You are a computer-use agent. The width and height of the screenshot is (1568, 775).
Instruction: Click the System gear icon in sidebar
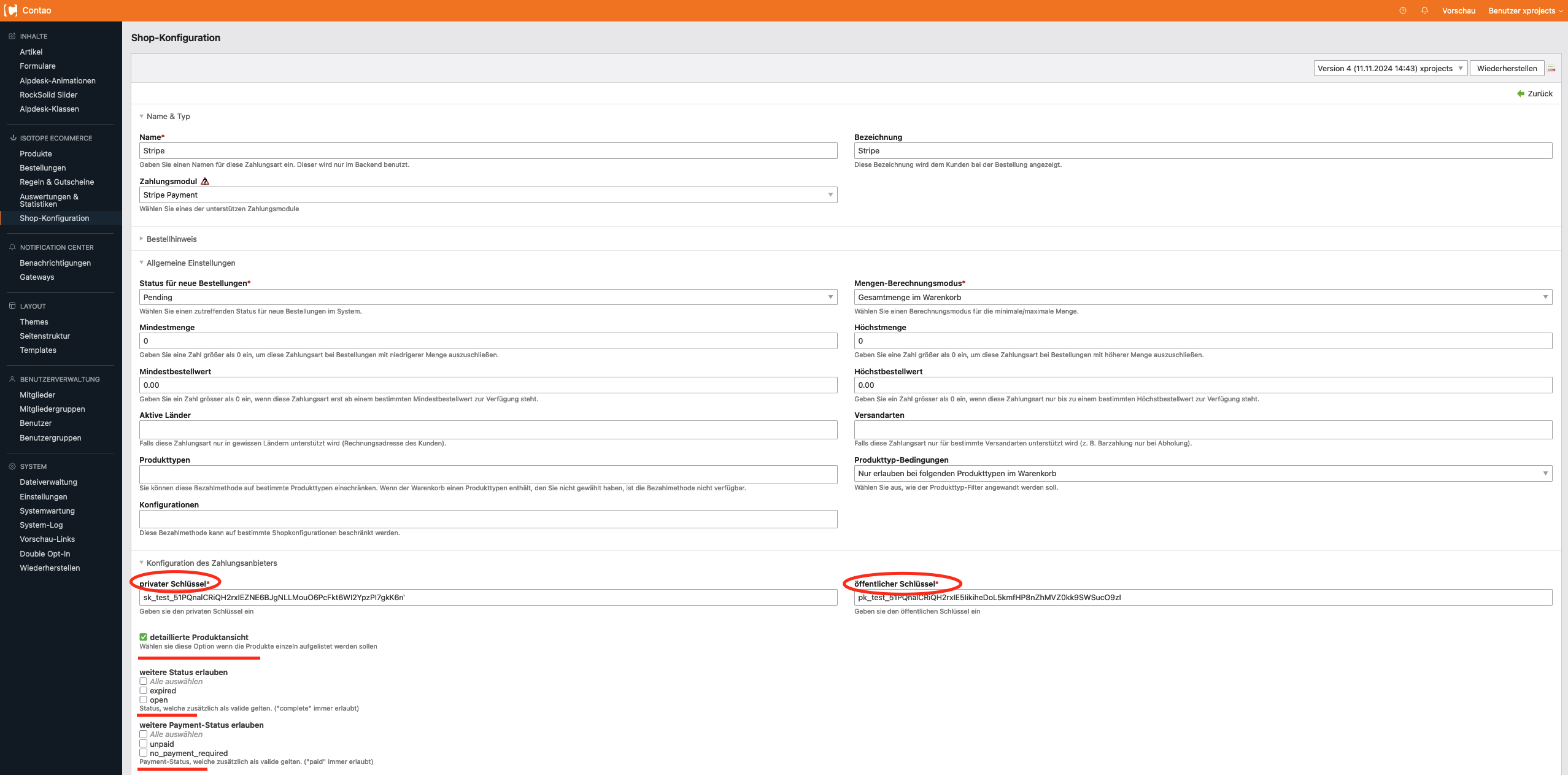(12, 466)
